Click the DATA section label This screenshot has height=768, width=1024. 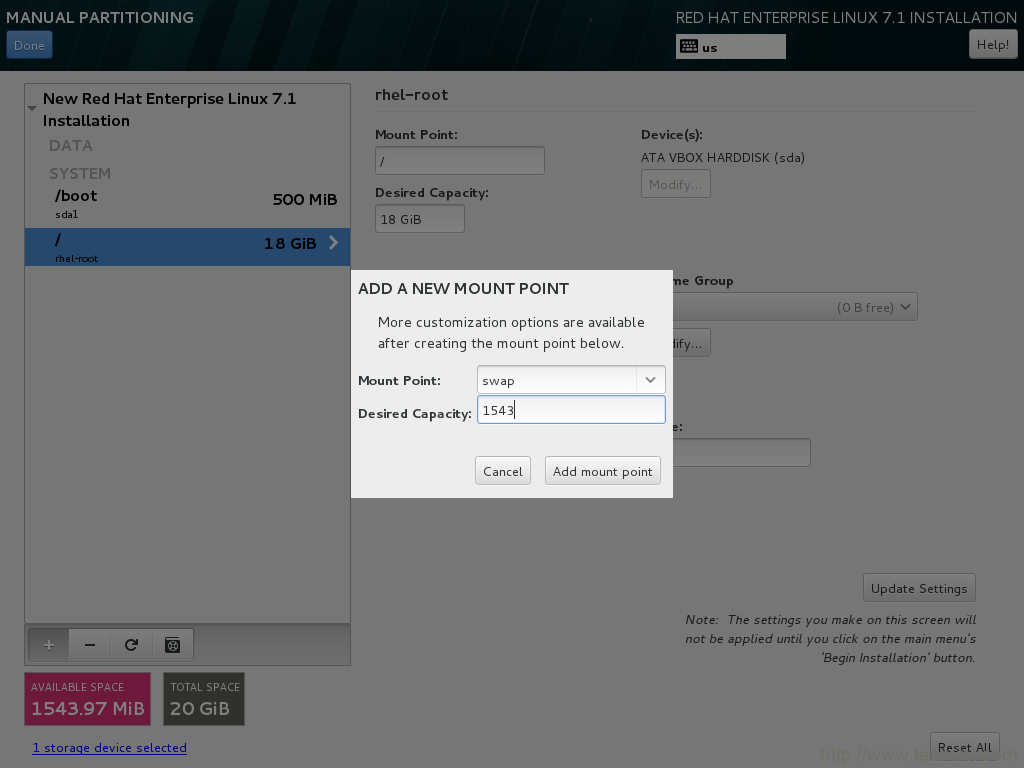71,146
